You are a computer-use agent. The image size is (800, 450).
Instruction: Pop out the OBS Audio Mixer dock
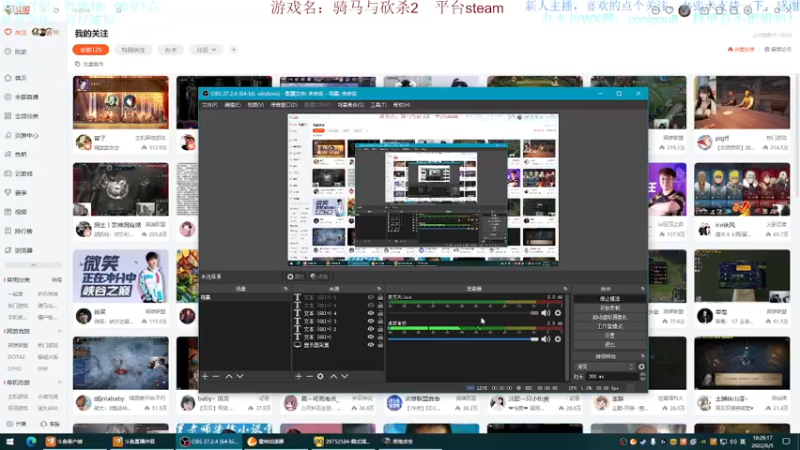click(x=565, y=289)
